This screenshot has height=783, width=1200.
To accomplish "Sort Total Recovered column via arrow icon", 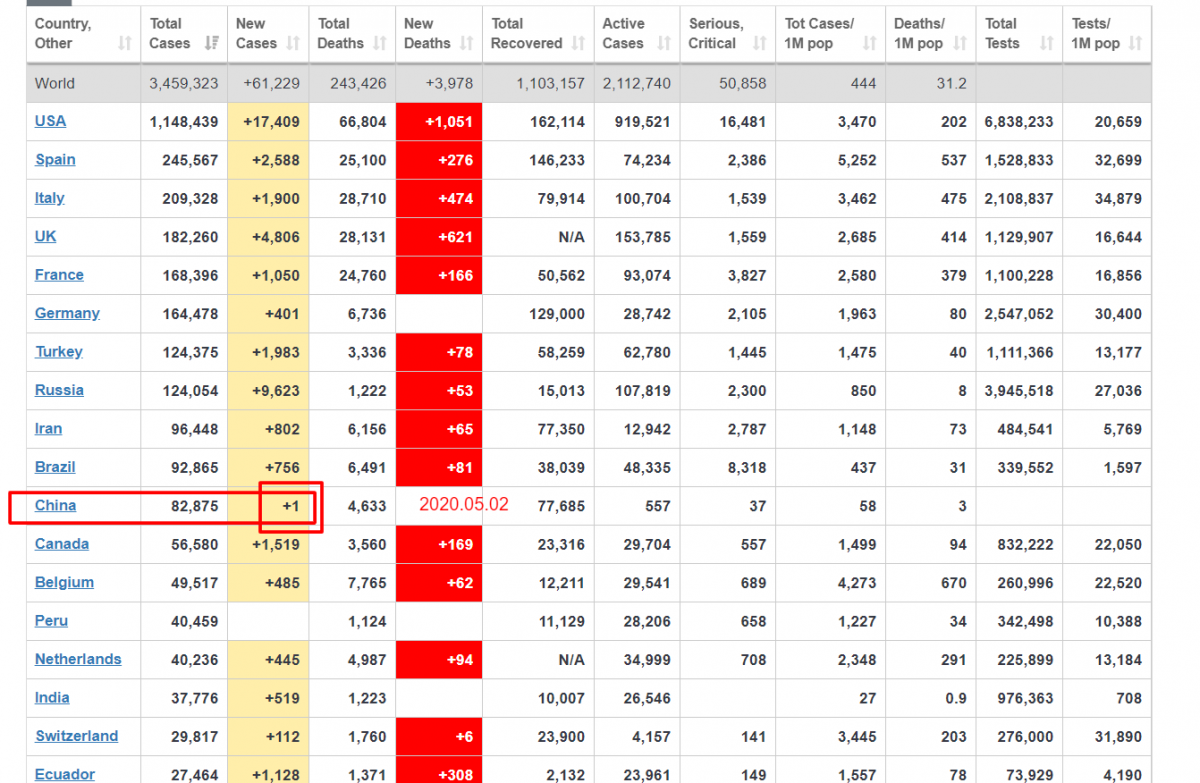I will (578, 43).
